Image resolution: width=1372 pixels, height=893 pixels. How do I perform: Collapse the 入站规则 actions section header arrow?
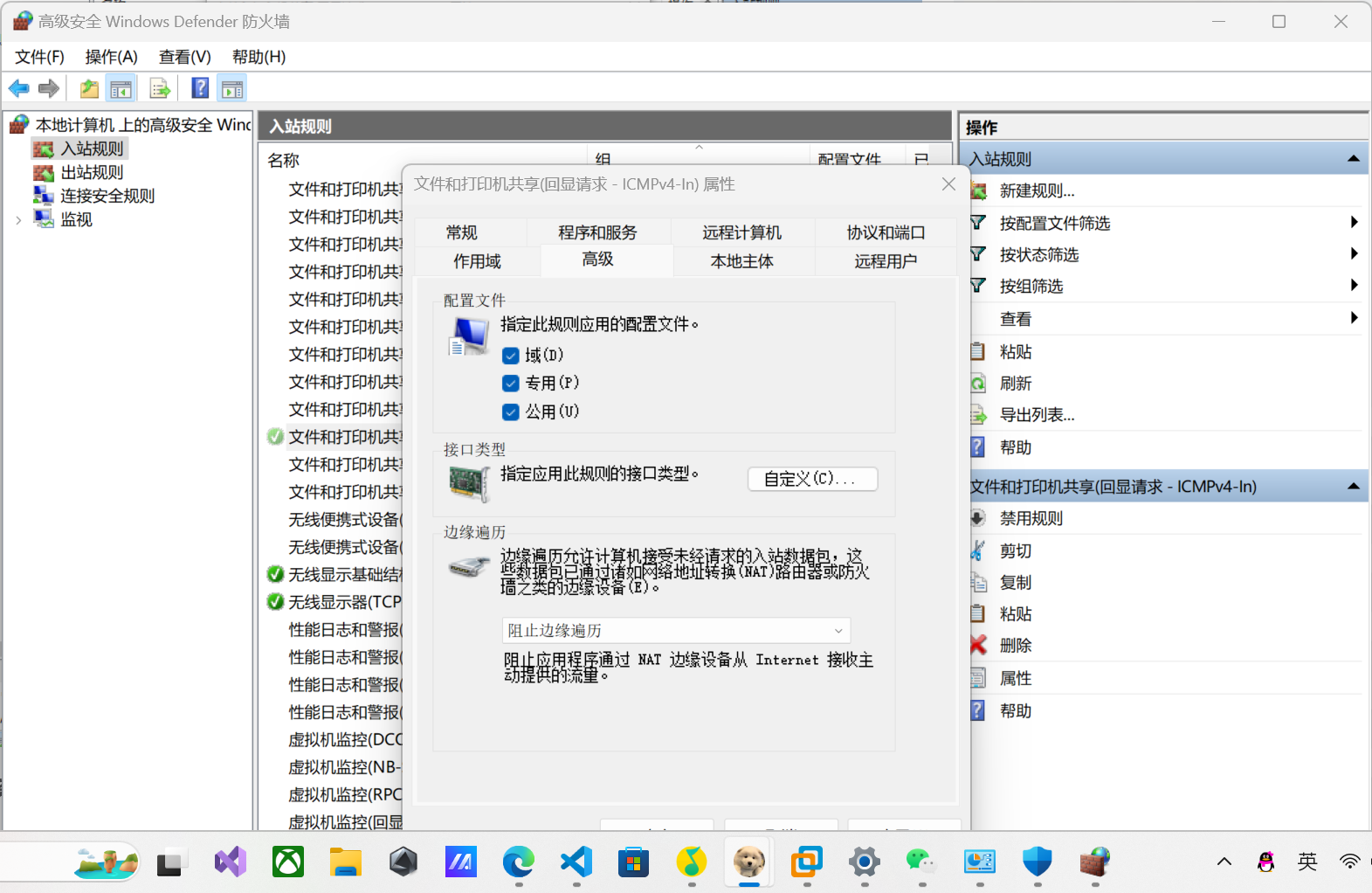point(1354,159)
